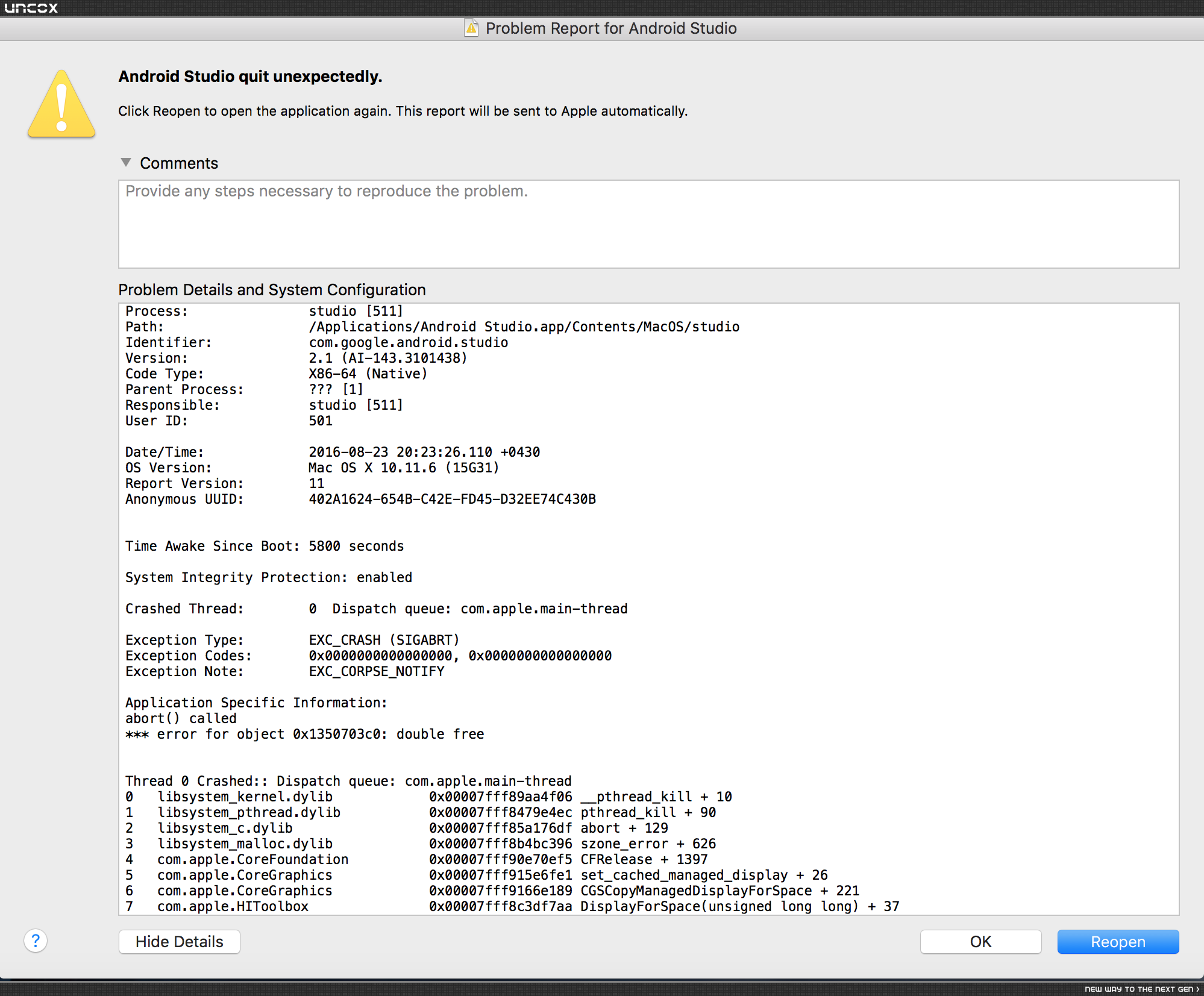The height and width of the screenshot is (996, 1204).
Task: Select 'System Integrity Protection: enabled' line
Action: coord(269,577)
